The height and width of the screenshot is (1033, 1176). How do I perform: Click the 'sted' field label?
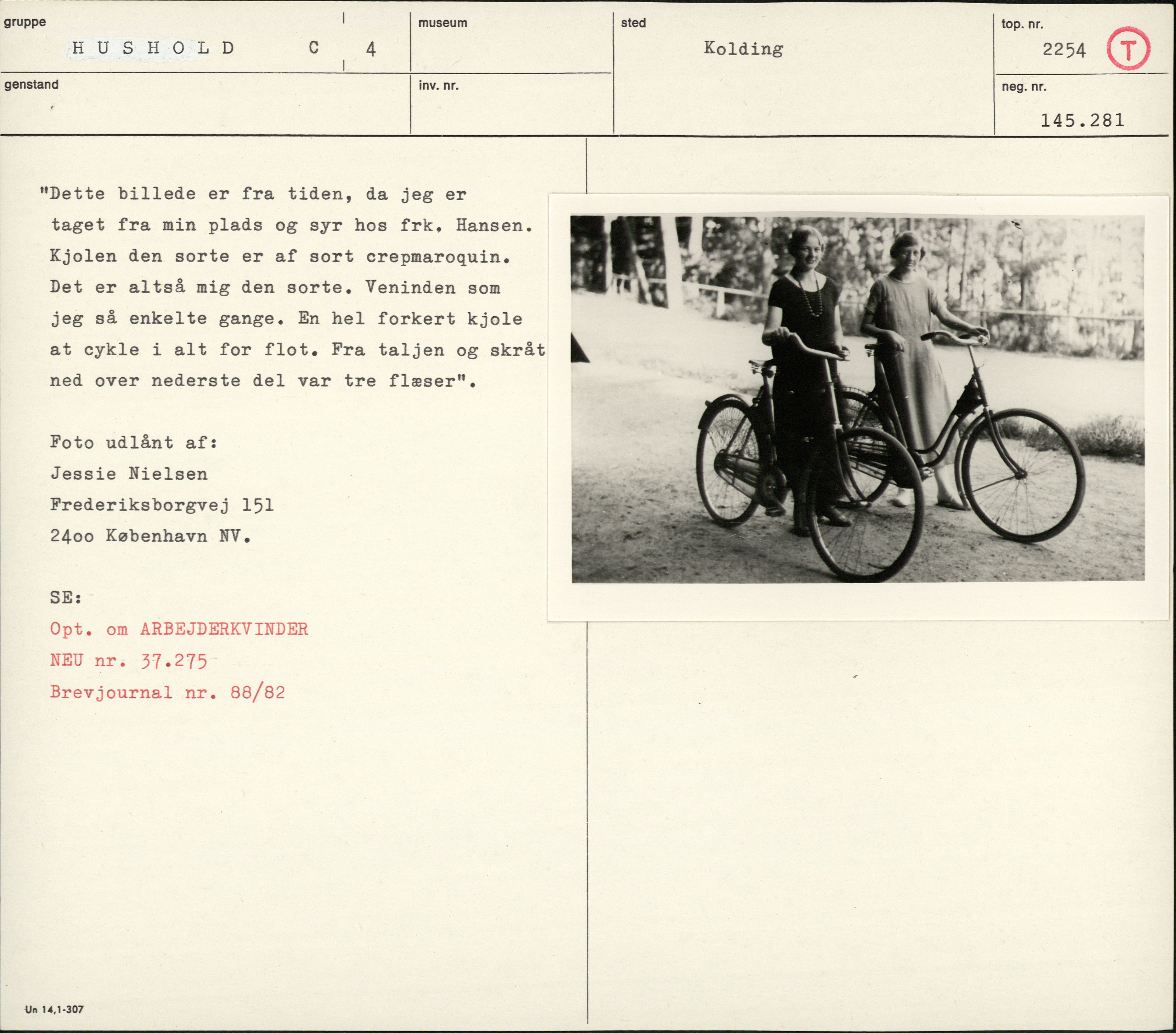633,23
